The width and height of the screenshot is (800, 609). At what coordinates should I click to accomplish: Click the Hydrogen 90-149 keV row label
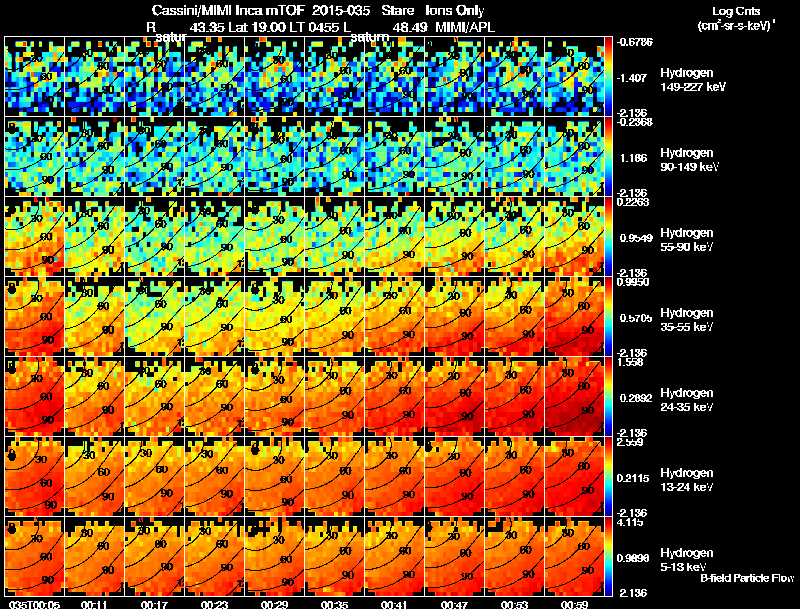(x=690, y=160)
